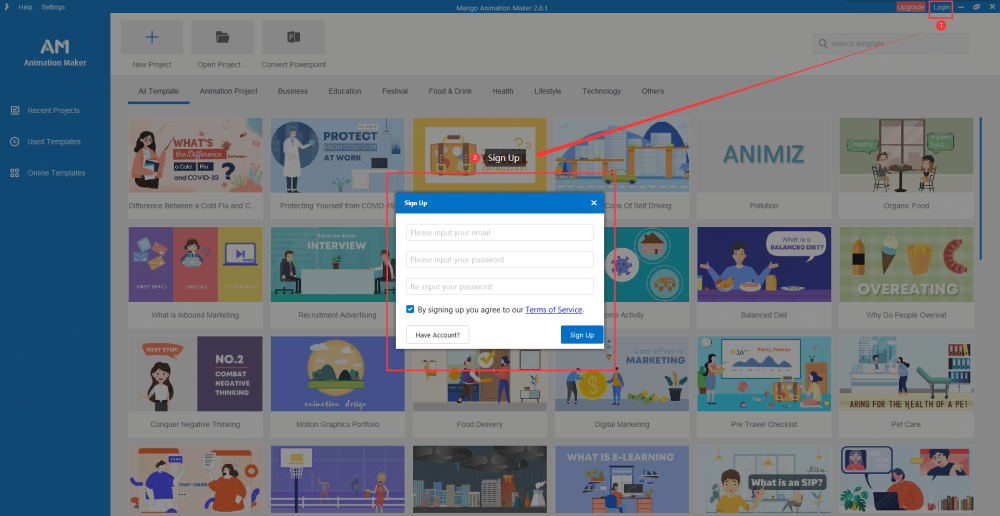Switch to the Education template tab
Viewport: 1000px width, 516px height.
click(x=345, y=91)
